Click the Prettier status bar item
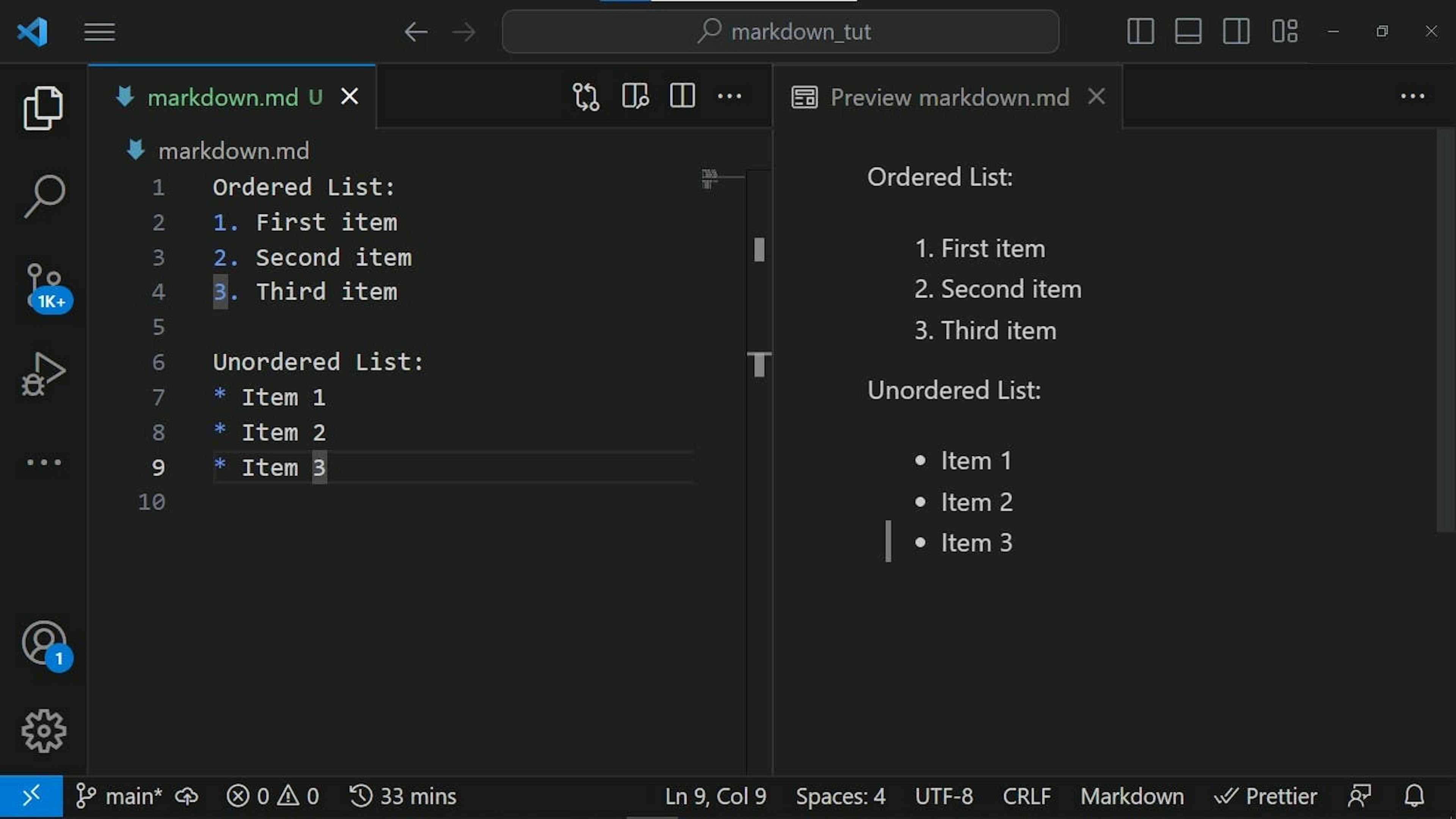Screen dimensions: 1456x819 pyautogui.click(x=1266, y=796)
